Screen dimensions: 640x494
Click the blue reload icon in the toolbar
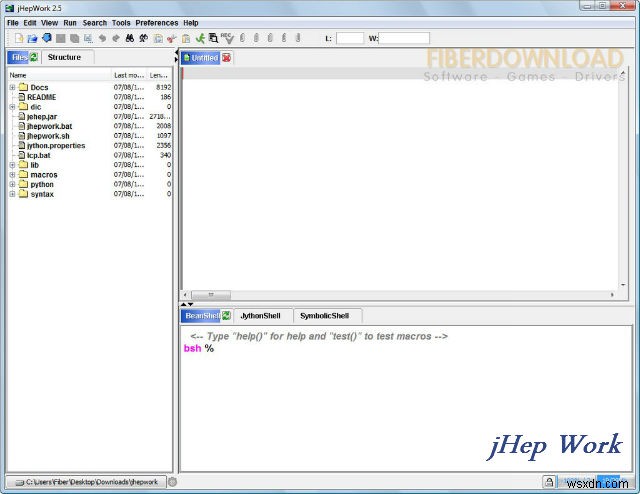(47, 38)
